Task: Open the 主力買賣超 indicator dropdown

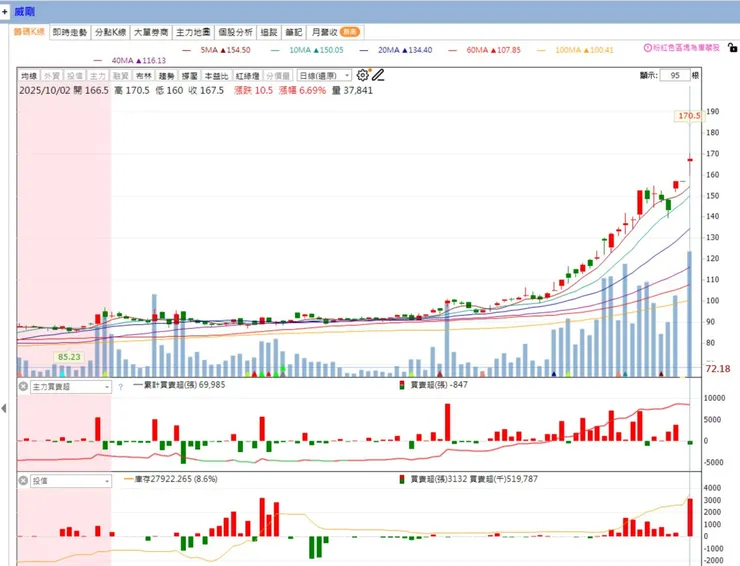Action: click(x=71, y=387)
